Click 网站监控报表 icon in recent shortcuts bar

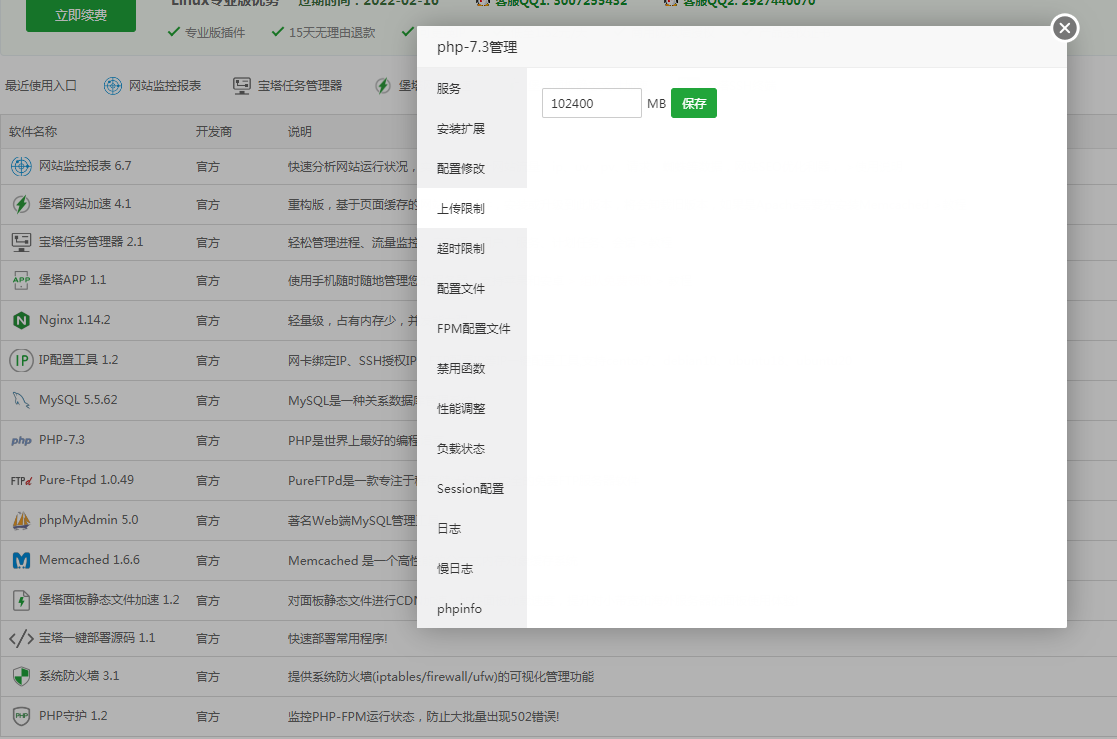click(x=113, y=86)
